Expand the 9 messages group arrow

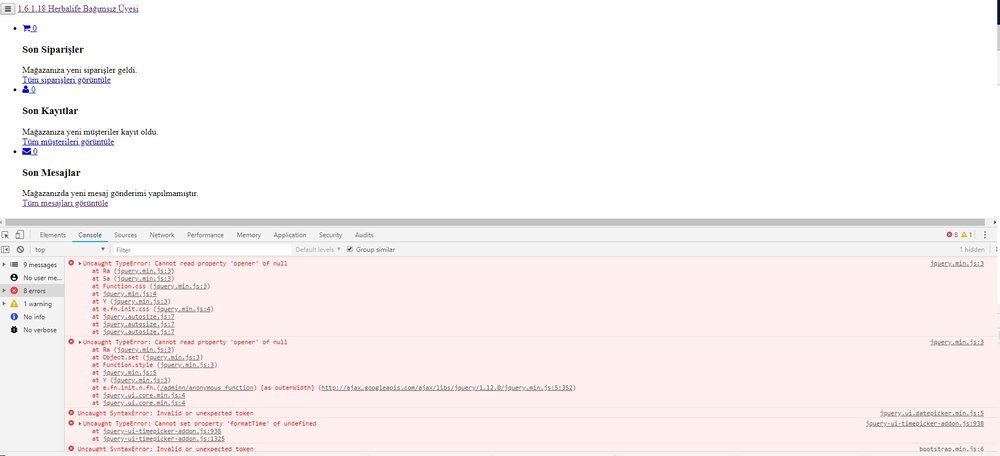[x=4, y=265]
